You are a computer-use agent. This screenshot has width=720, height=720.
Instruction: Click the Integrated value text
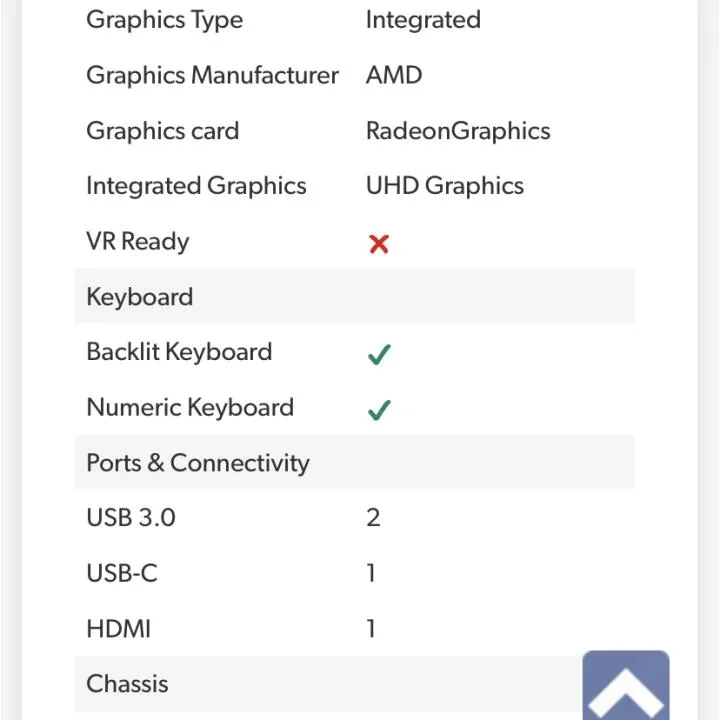(423, 21)
